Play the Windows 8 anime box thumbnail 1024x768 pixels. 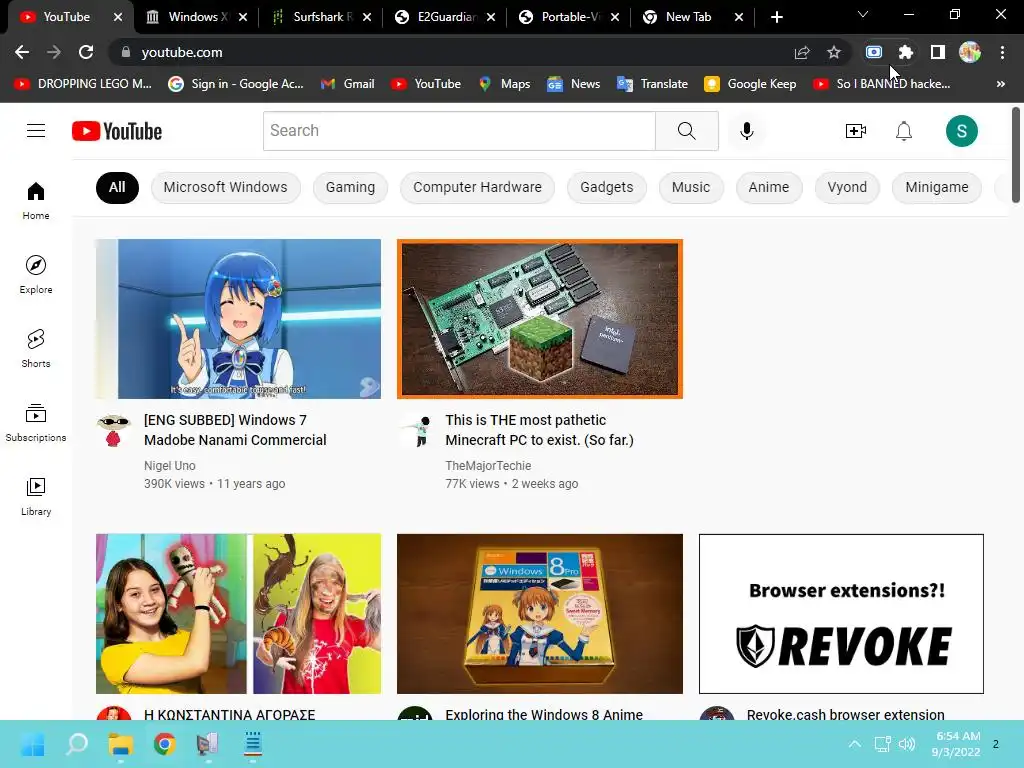[539, 614]
